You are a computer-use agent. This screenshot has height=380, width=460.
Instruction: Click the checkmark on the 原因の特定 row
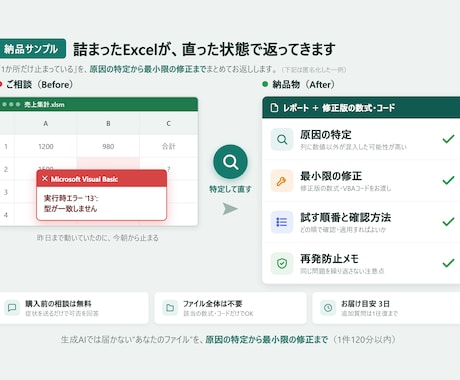[448, 139]
